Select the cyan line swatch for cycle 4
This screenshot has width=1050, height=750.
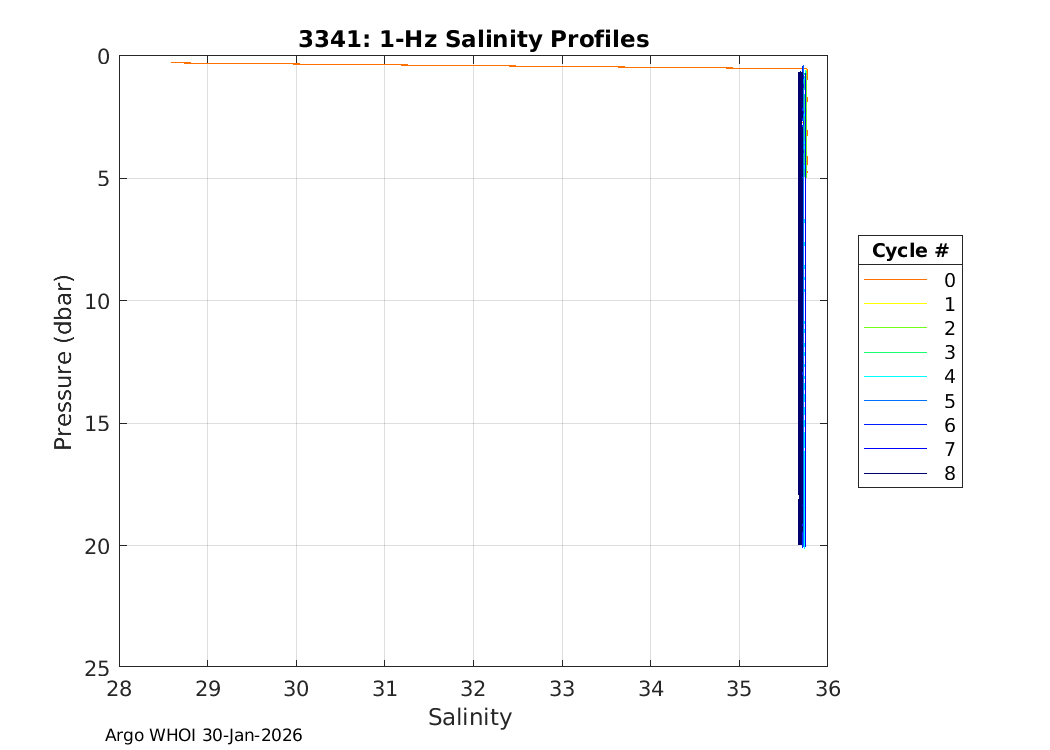(895, 377)
